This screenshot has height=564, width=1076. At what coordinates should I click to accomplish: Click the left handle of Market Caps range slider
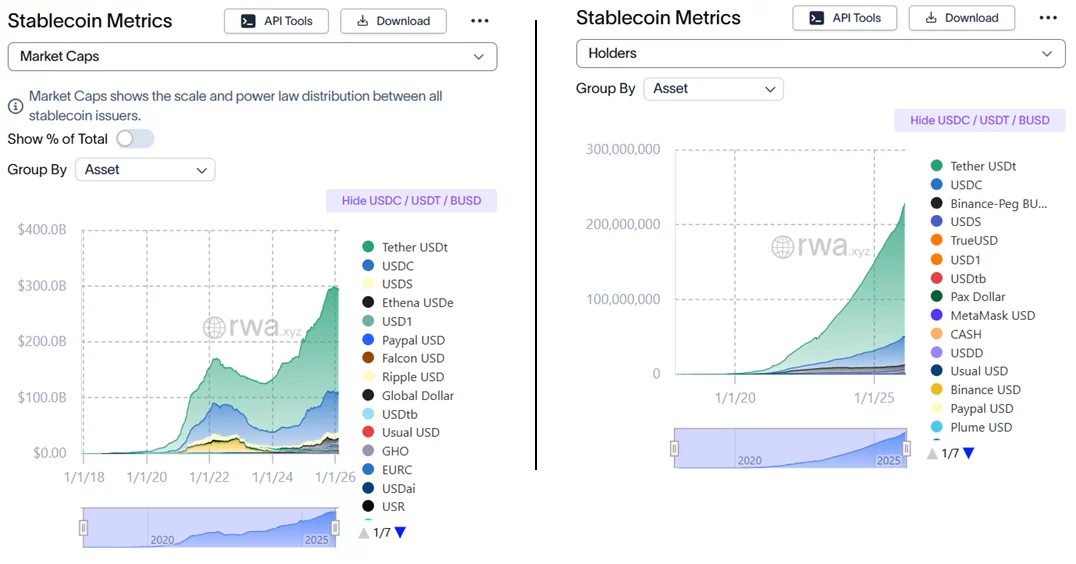[x=84, y=527]
